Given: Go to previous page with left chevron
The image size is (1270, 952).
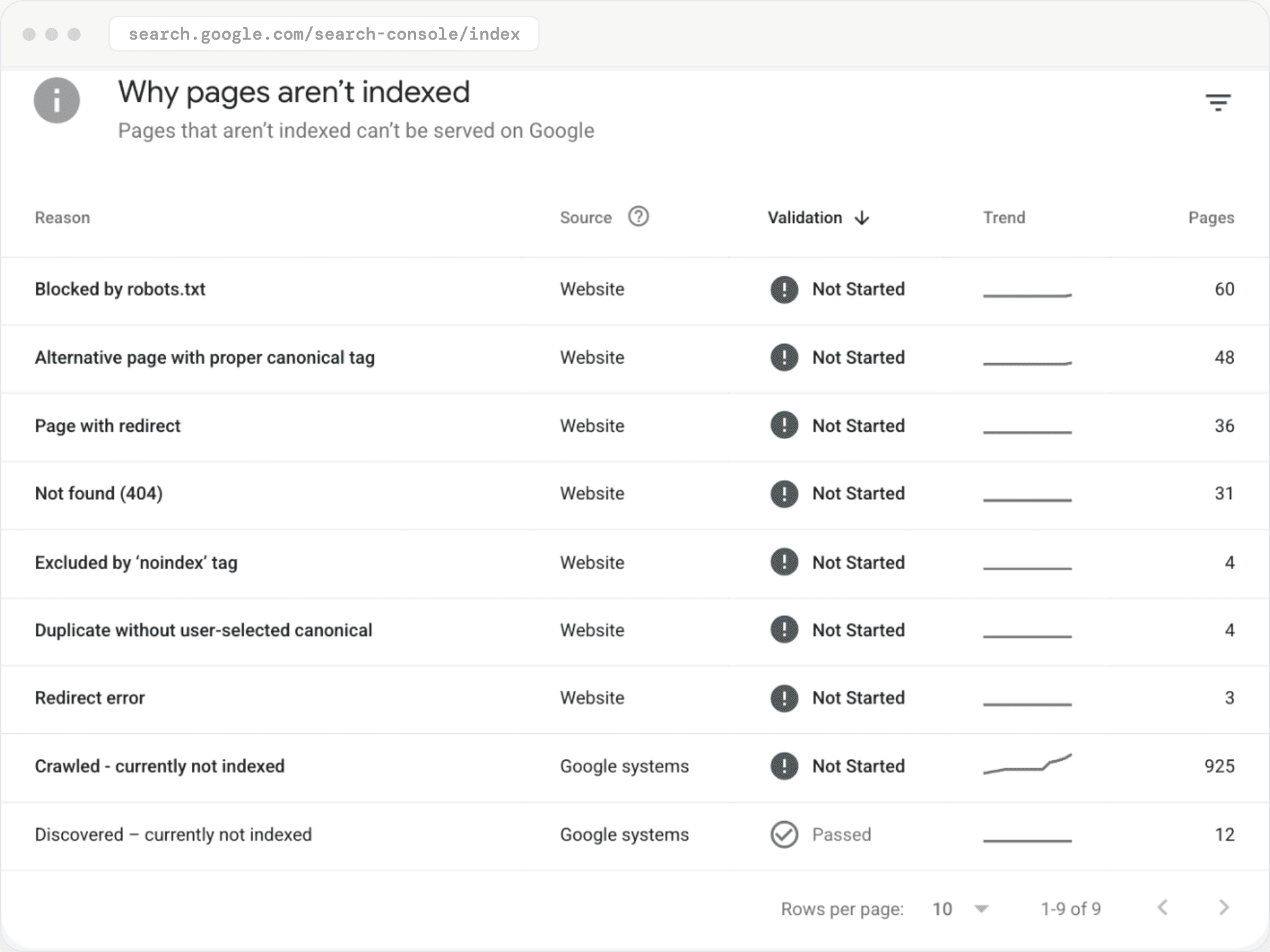Looking at the screenshot, I should coord(1162,908).
